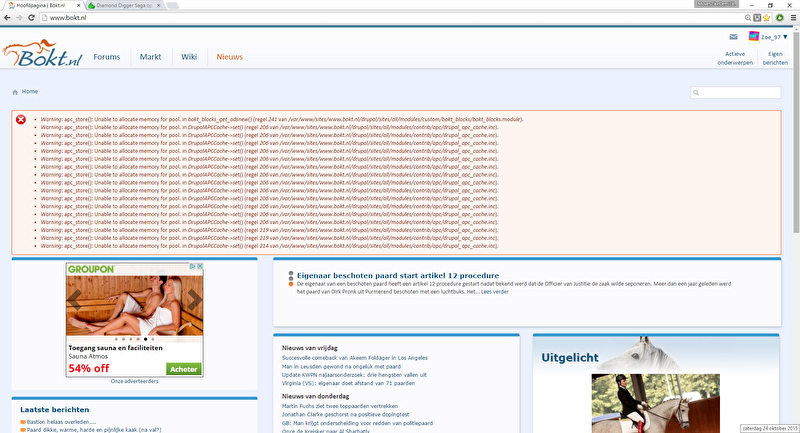Click the zoom magnifier icon in address bar

point(748,17)
